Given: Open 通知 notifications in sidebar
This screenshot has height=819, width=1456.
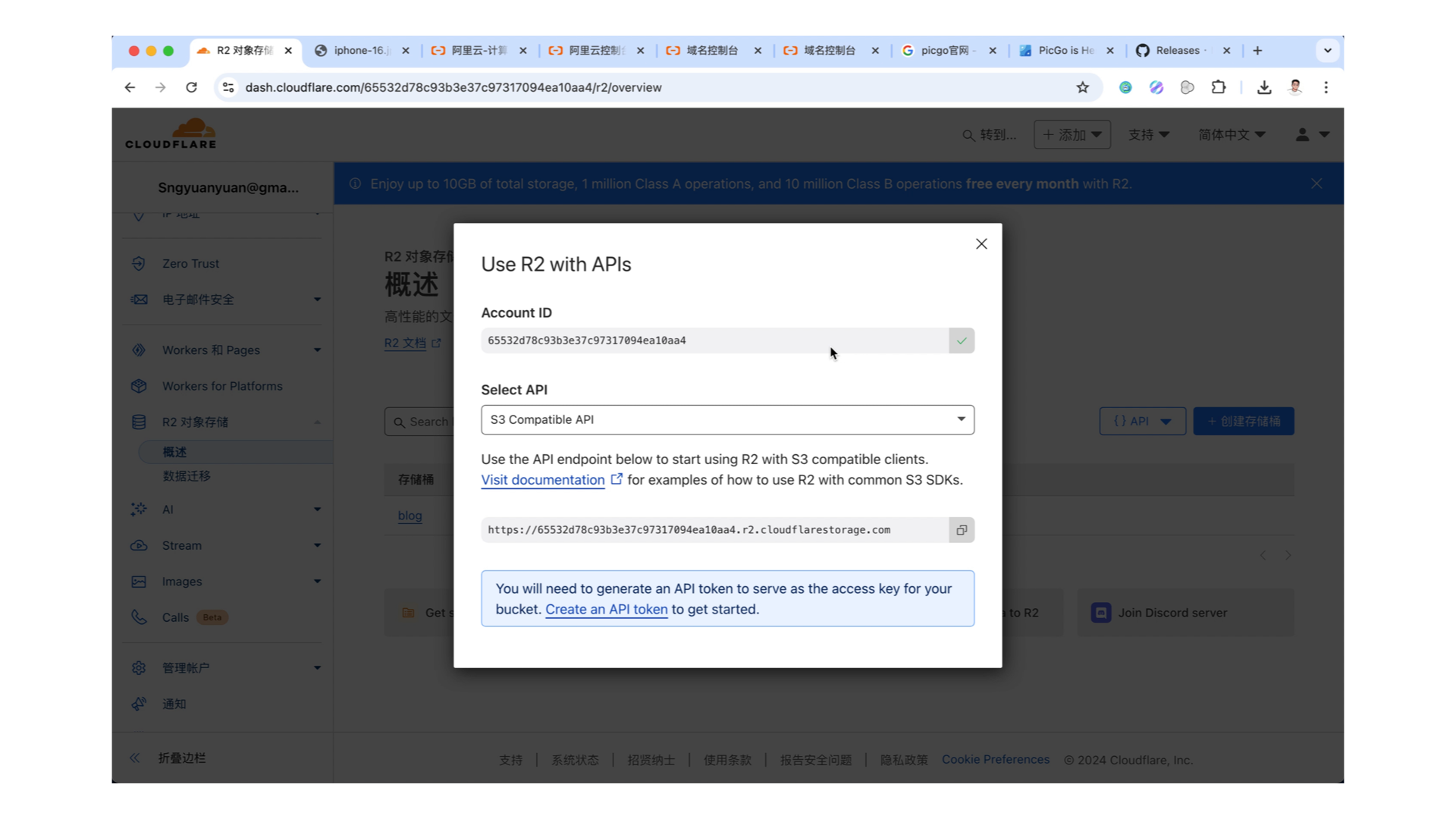Looking at the screenshot, I should coord(174,704).
